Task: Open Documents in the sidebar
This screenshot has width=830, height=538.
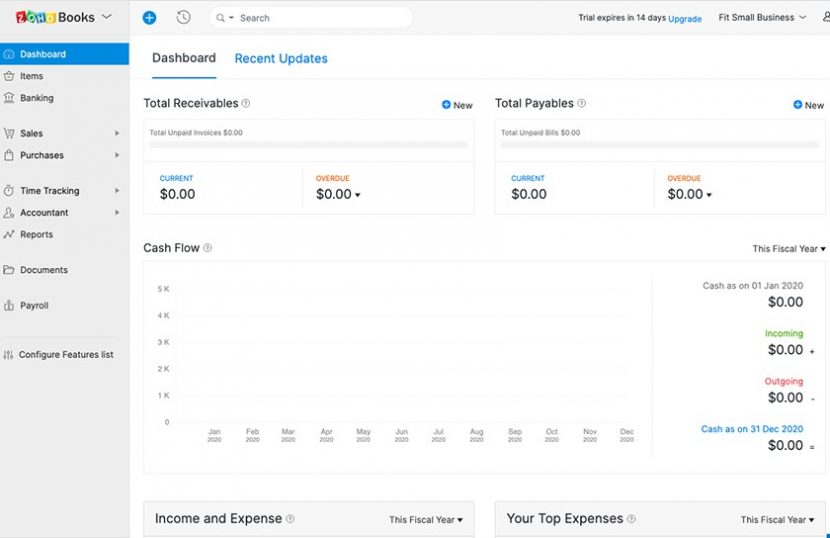Action: (64, 270)
